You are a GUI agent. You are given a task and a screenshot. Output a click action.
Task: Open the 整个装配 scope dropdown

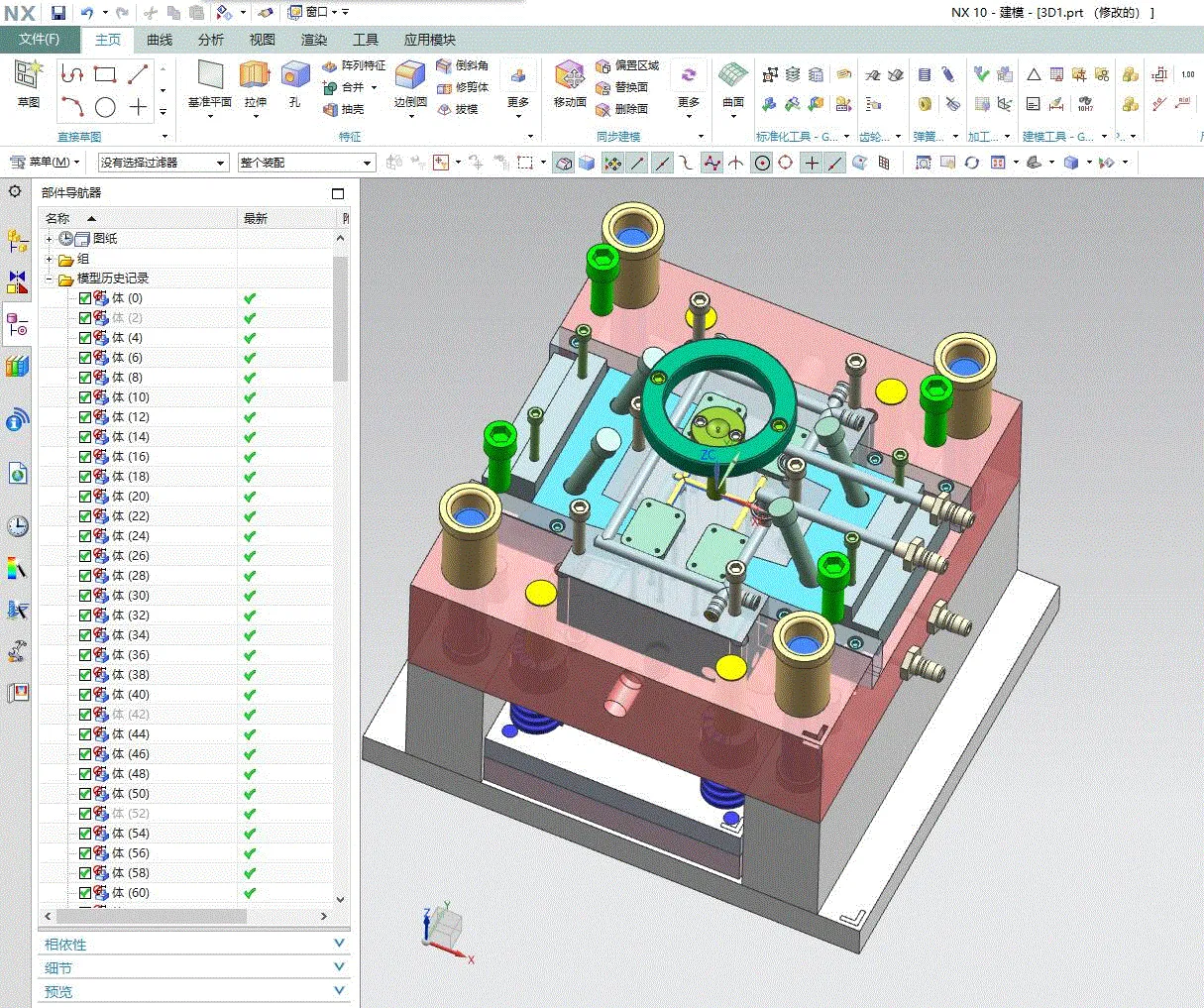306,163
